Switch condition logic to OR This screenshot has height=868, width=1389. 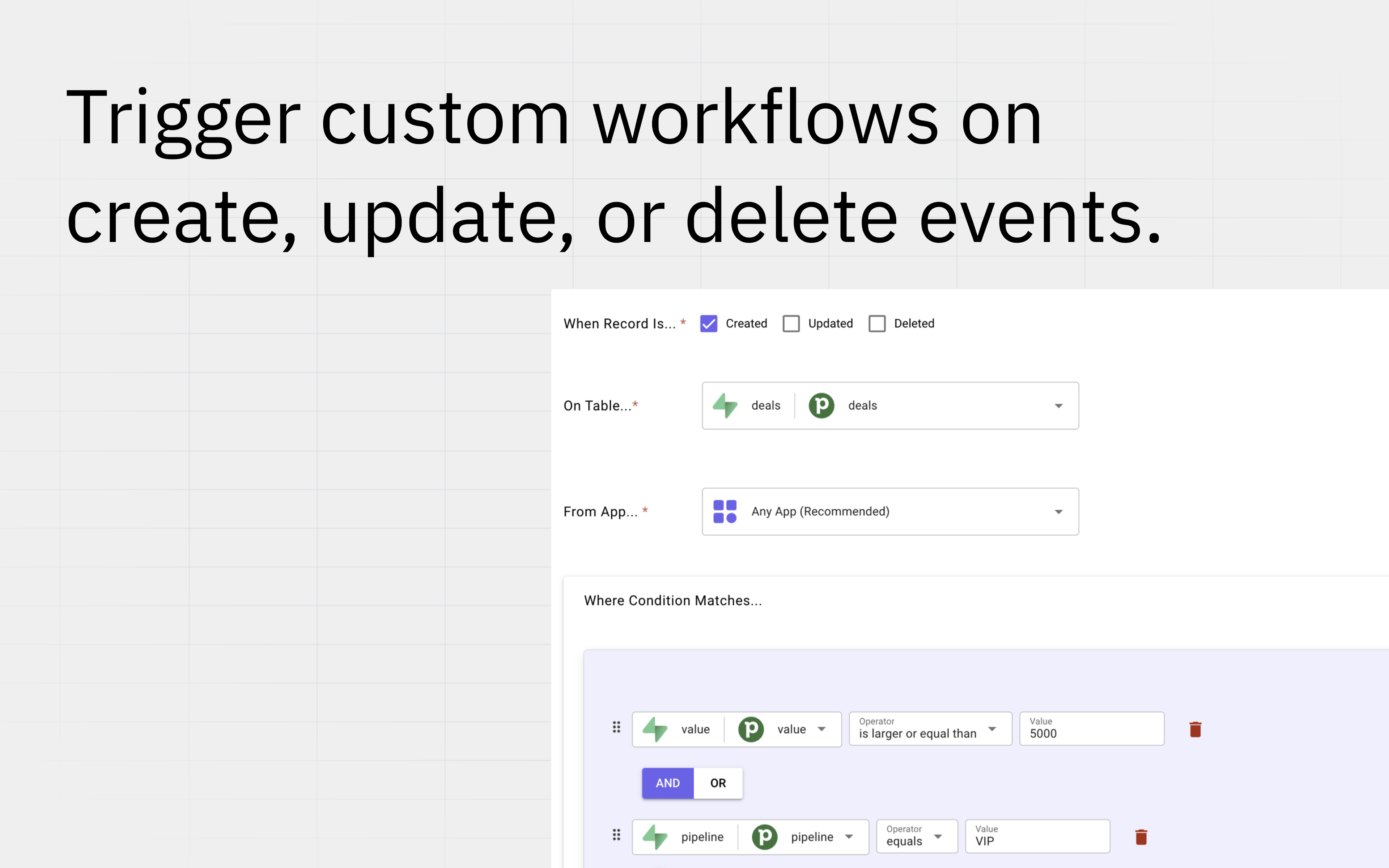click(x=718, y=783)
